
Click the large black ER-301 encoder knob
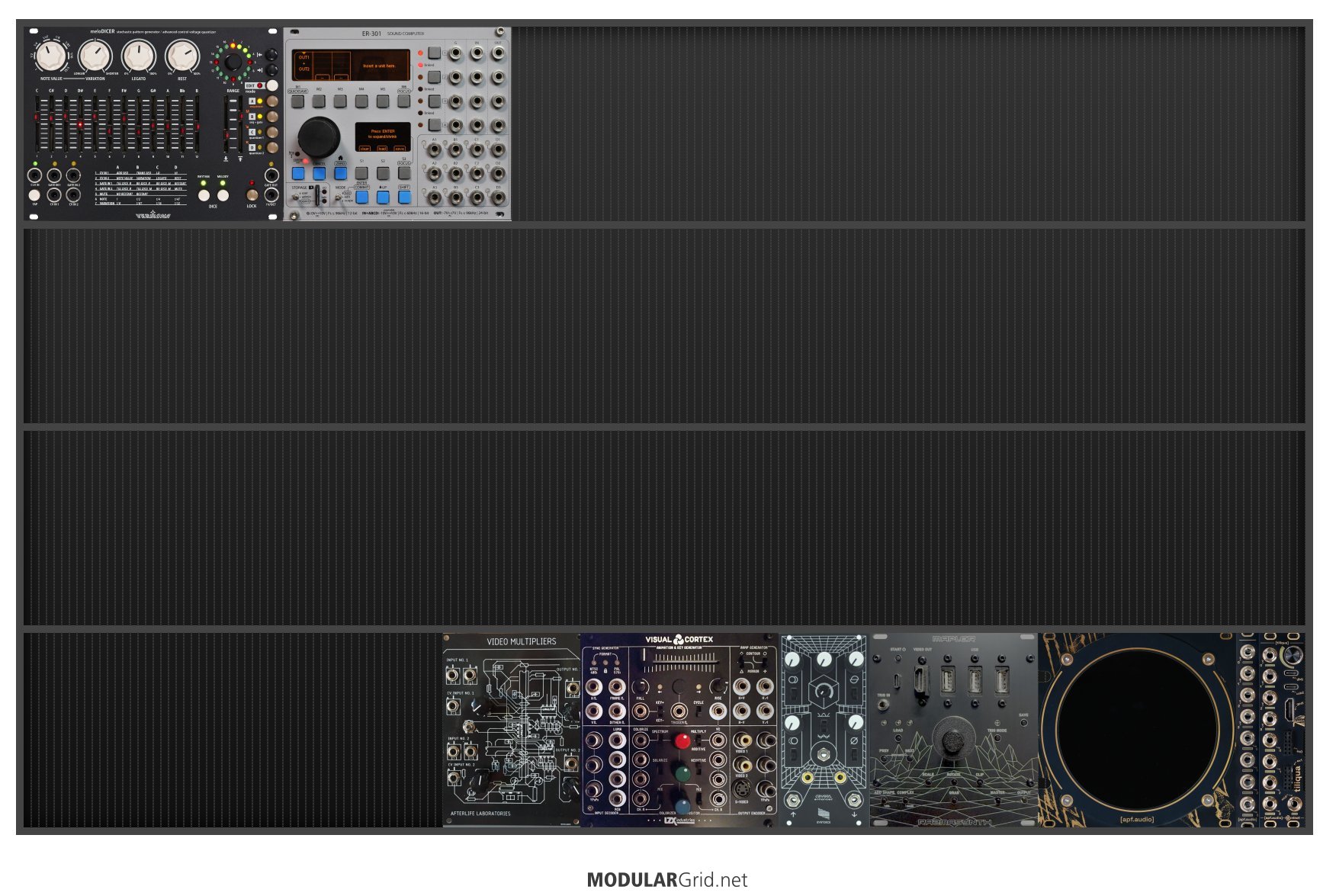pyautogui.click(x=319, y=137)
